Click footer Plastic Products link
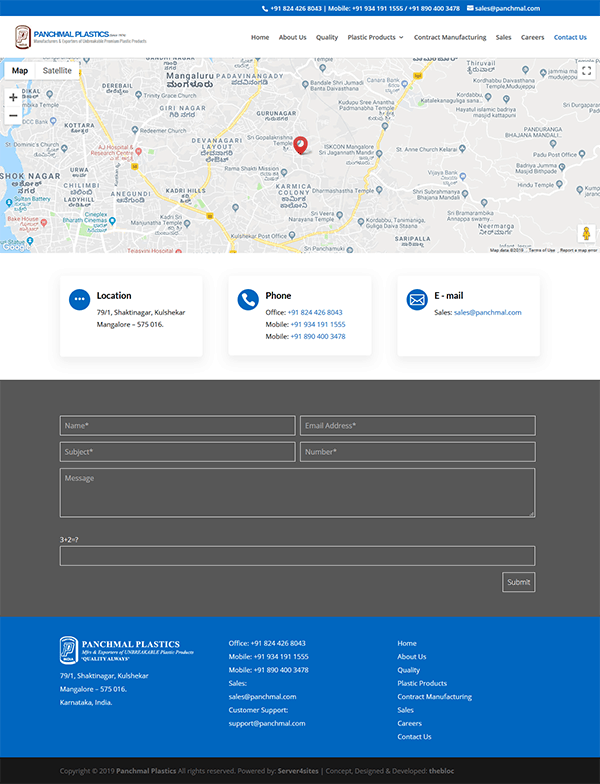The height and width of the screenshot is (784, 600). tap(422, 684)
